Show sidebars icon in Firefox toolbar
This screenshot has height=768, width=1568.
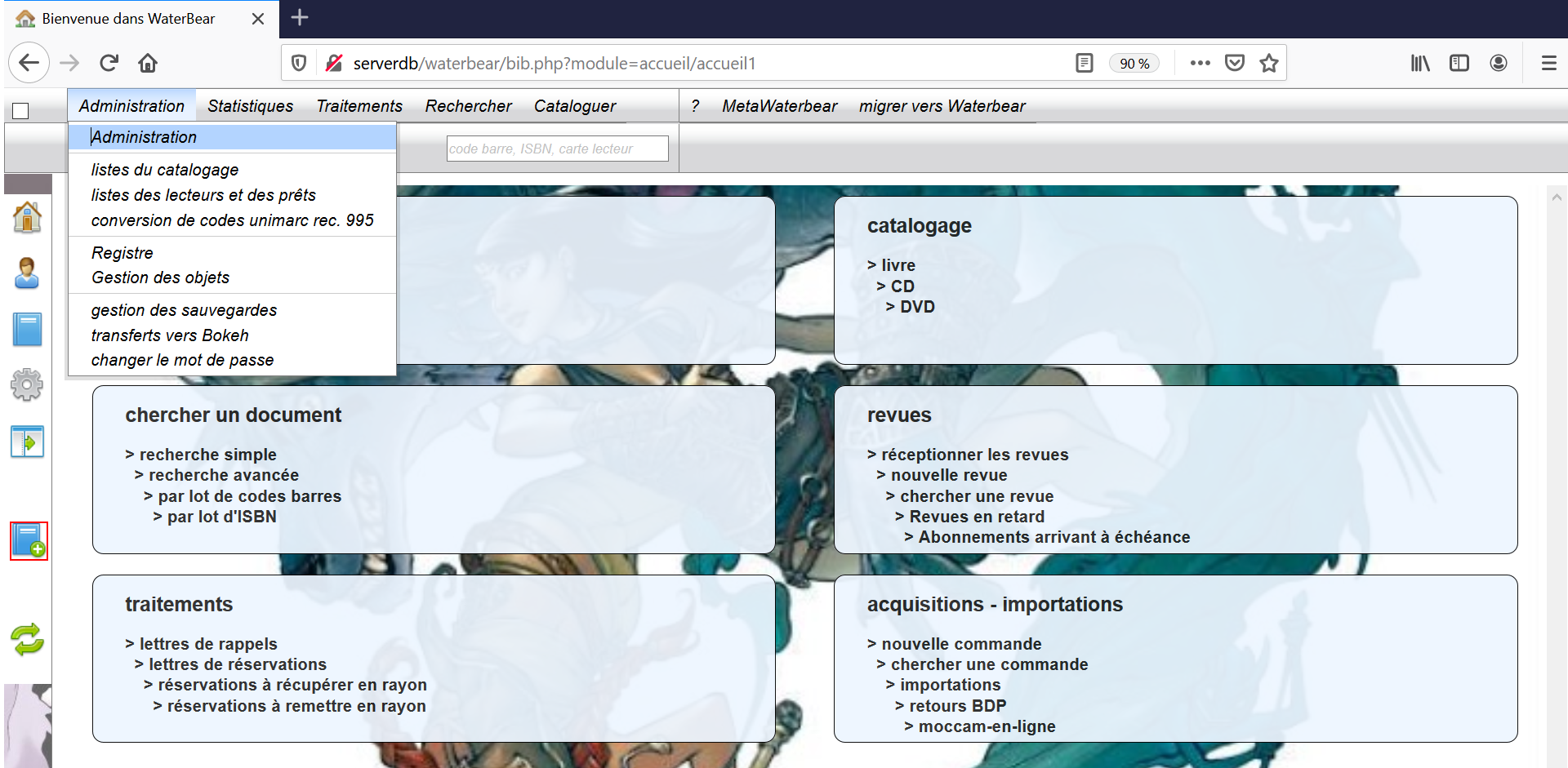pos(1459,63)
